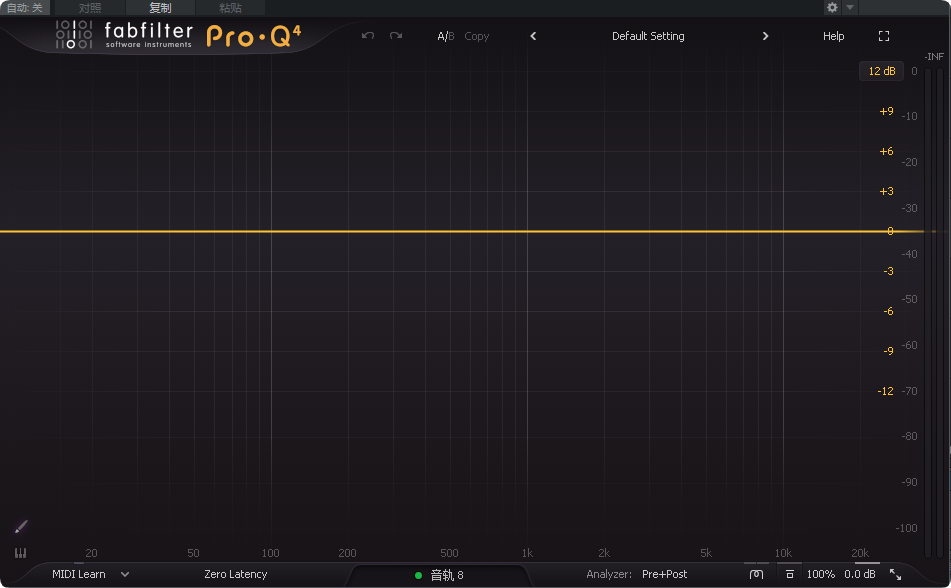Viewport: 951px width, 588px height.
Task: Enable MIDI Learn
Action: [x=79, y=574]
